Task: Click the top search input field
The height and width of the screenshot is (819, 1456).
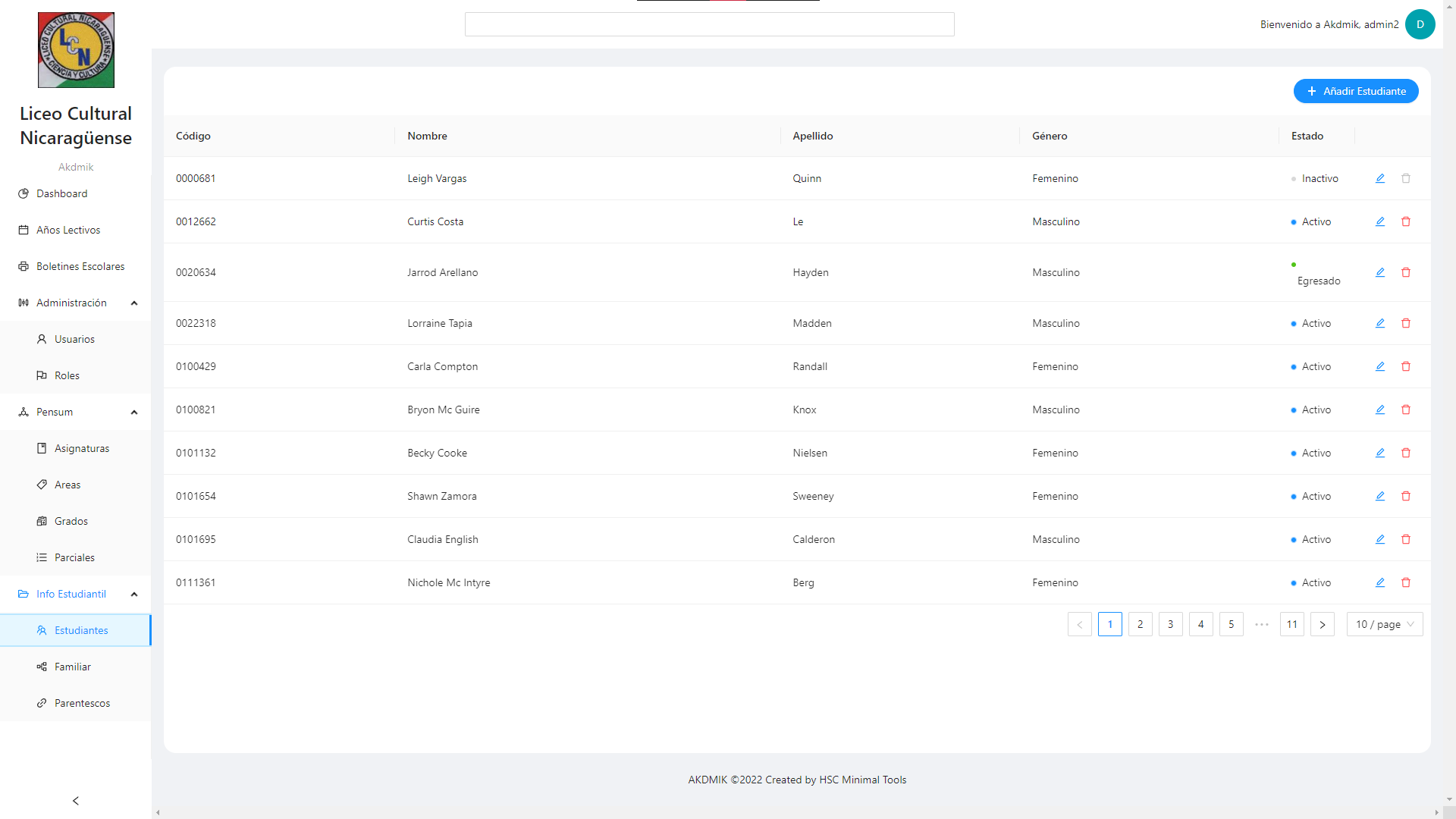Action: coord(709,24)
